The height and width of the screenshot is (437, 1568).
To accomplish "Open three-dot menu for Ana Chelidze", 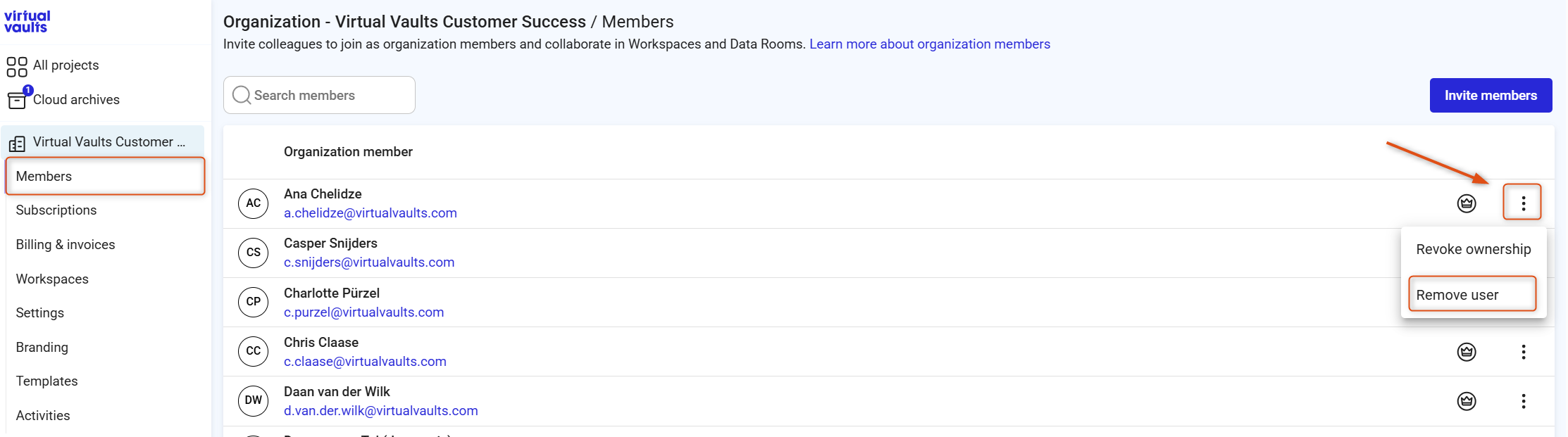I will tap(1523, 203).
